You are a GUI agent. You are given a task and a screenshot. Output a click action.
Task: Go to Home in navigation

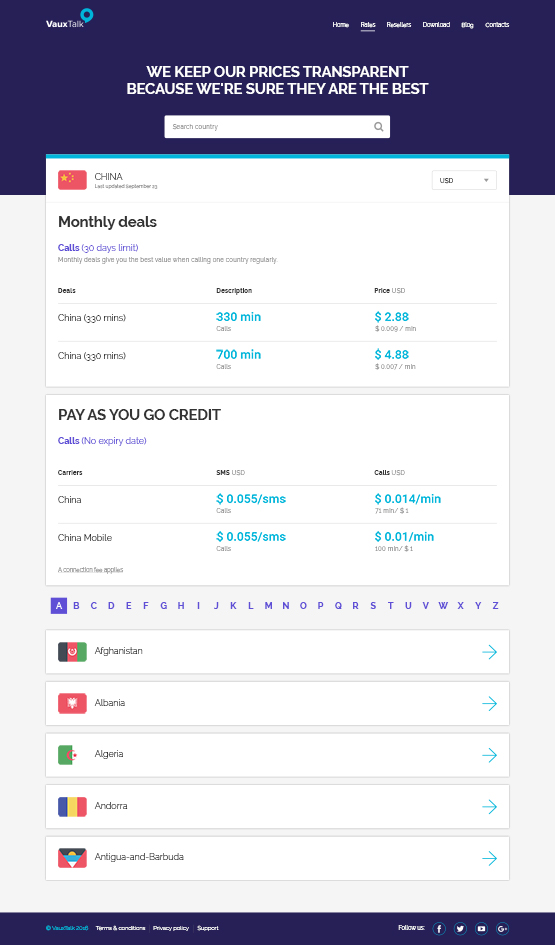[x=340, y=25]
